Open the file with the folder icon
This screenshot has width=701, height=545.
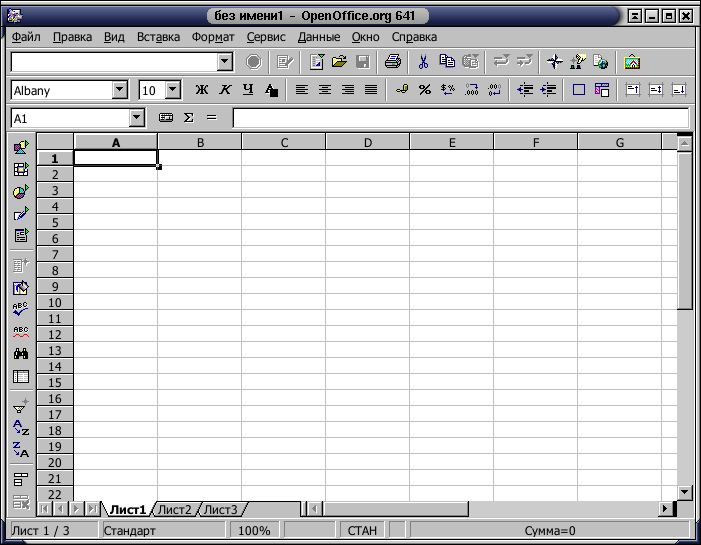[x=339, y=62]
